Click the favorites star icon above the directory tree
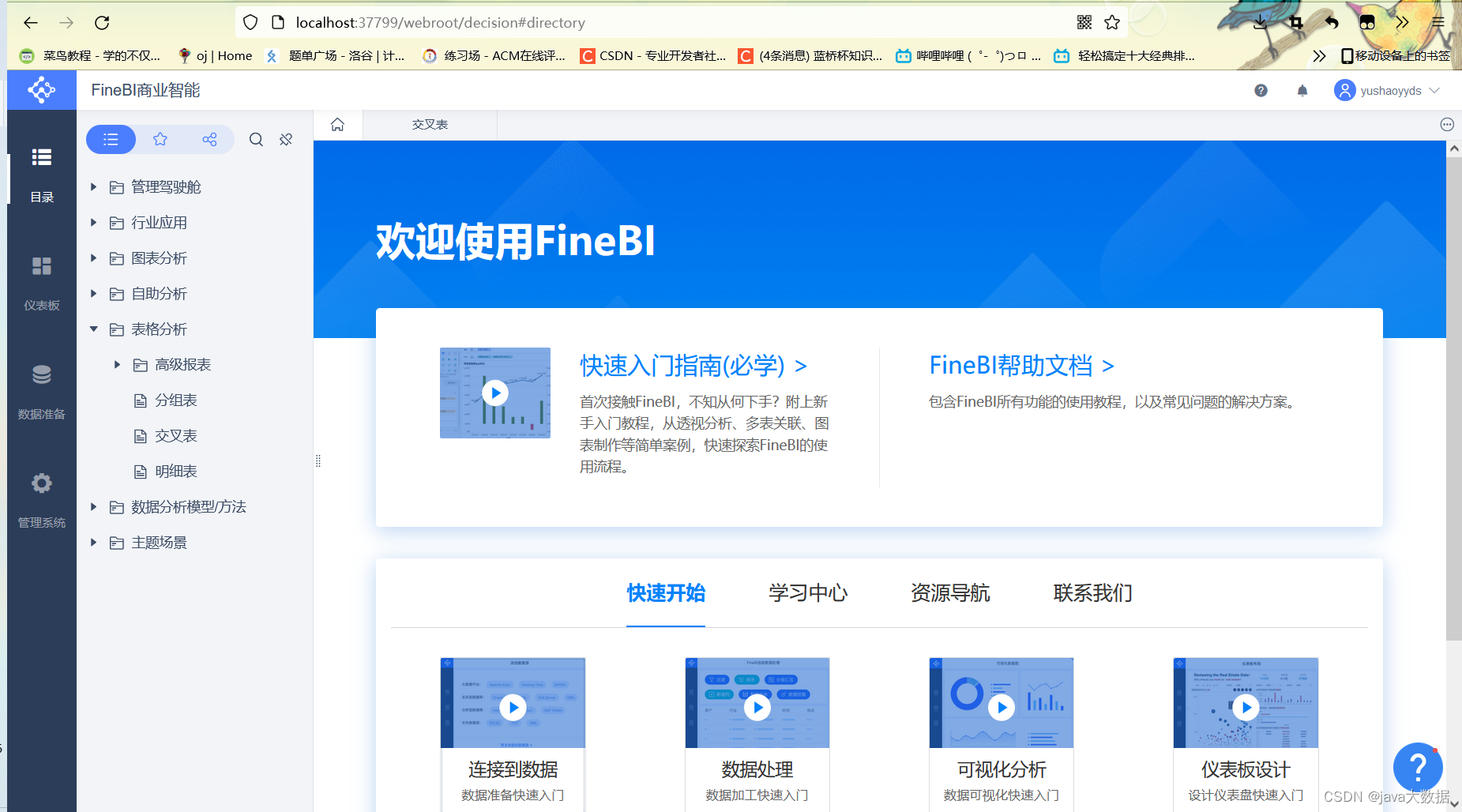The width and height of the screenshot is (1462, 812). [160, 139]
